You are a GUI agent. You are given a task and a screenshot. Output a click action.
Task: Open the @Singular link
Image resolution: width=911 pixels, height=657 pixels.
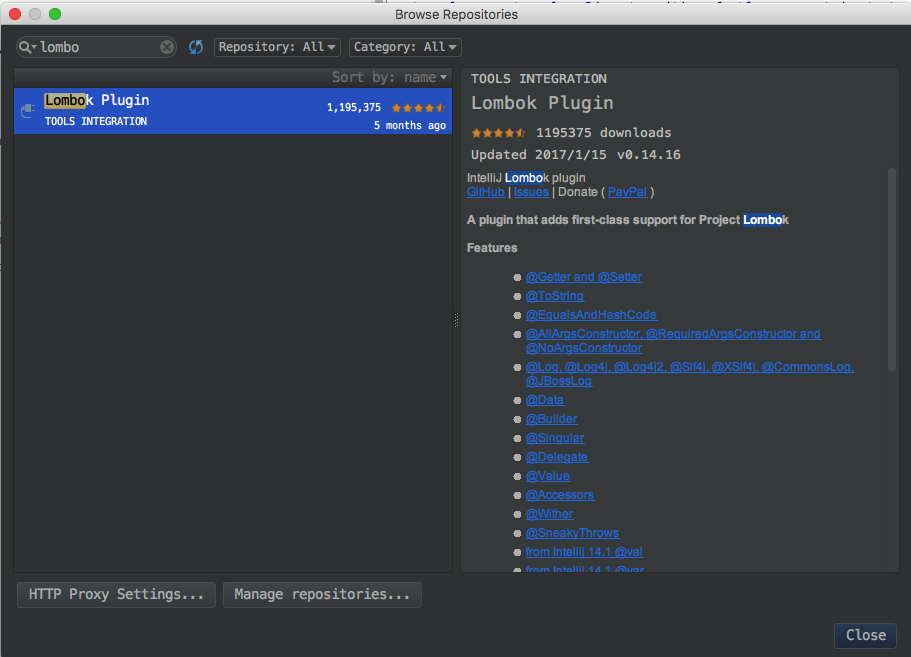[x=555, y=438]
